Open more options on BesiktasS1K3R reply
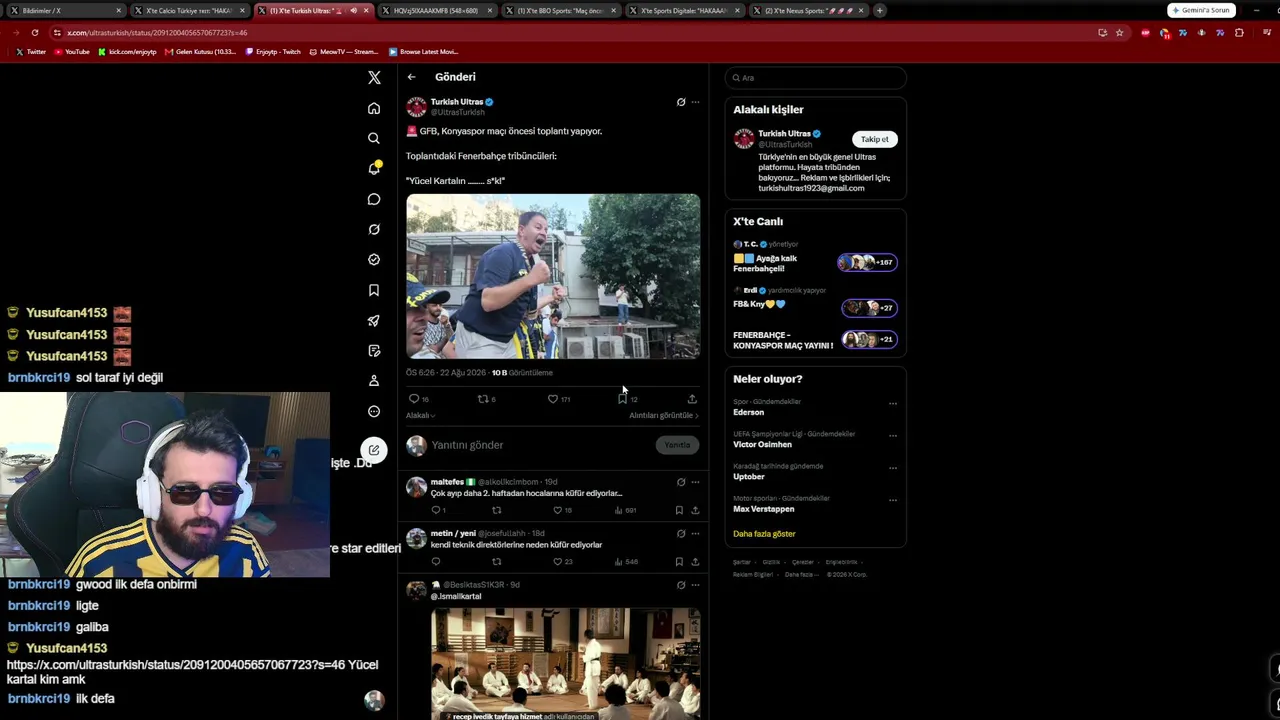The width and height of the screenshot is (1280, 720). tap(695, 585)
